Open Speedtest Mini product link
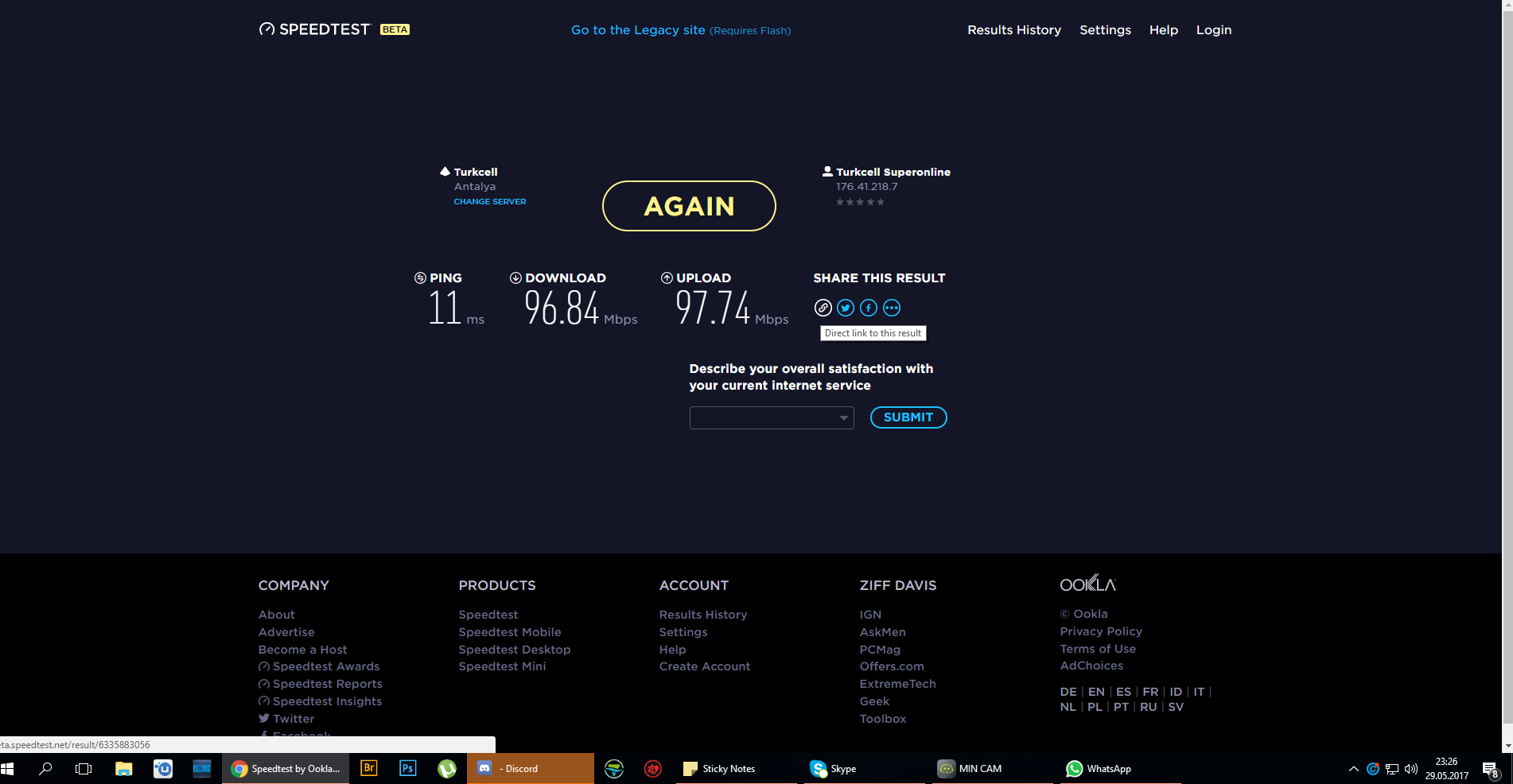The width and height of the screenshot is (1513, 784). 503,666
